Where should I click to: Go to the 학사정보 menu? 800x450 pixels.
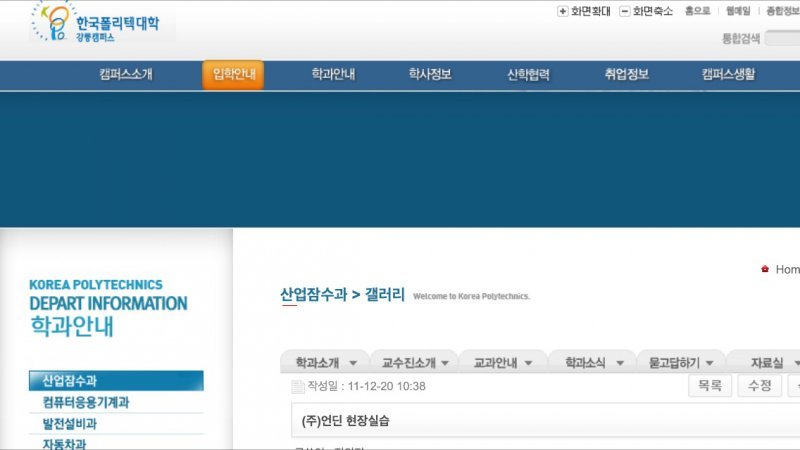point(430,75)
